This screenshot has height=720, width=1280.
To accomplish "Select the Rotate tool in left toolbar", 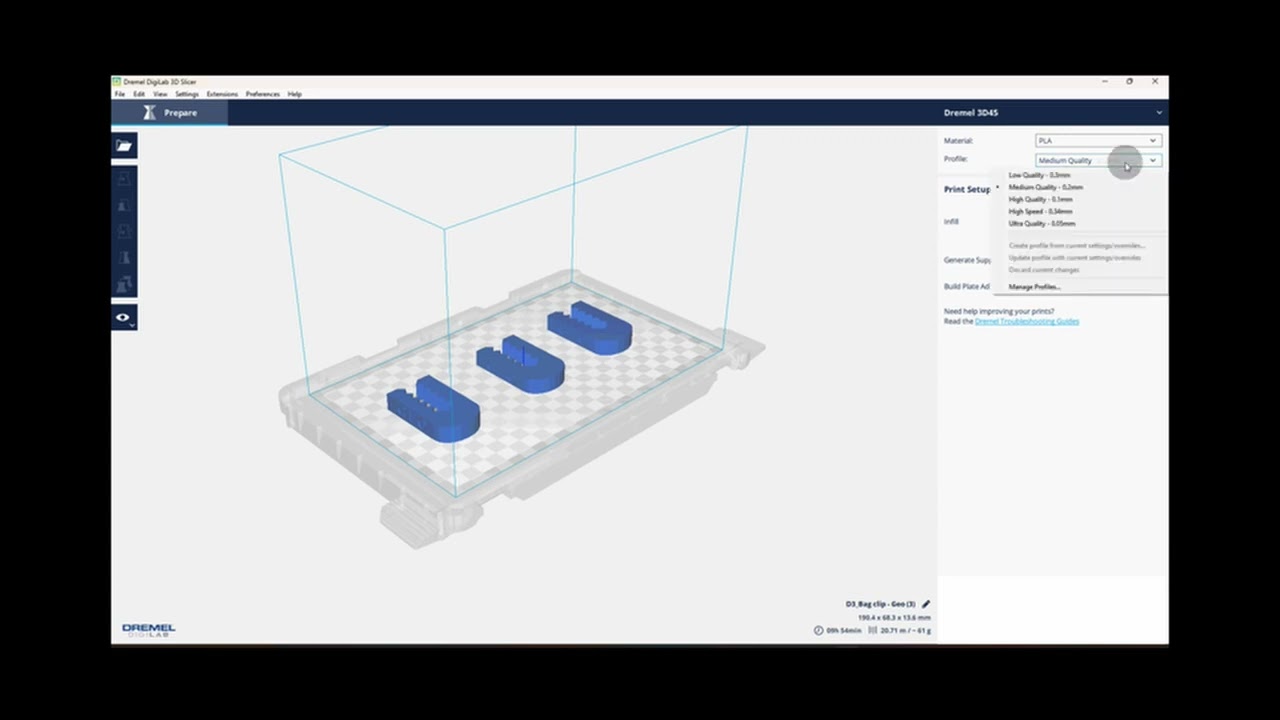I will click(124, 232).
